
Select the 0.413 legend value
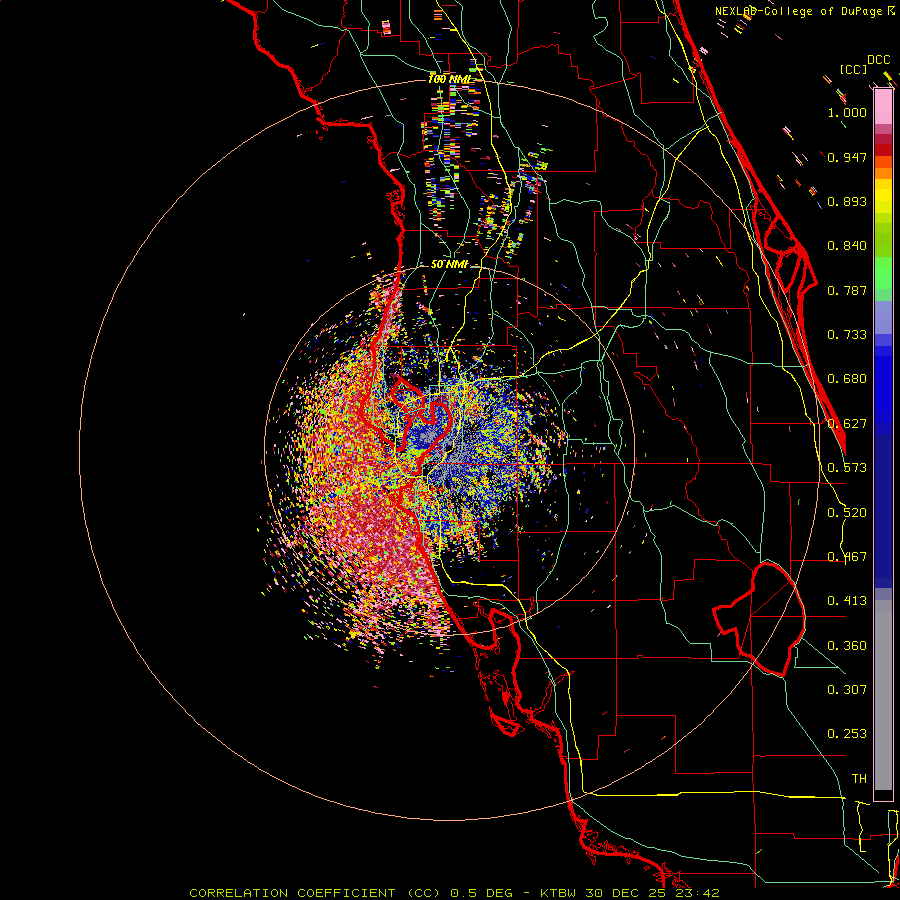(x=847, y=601)
